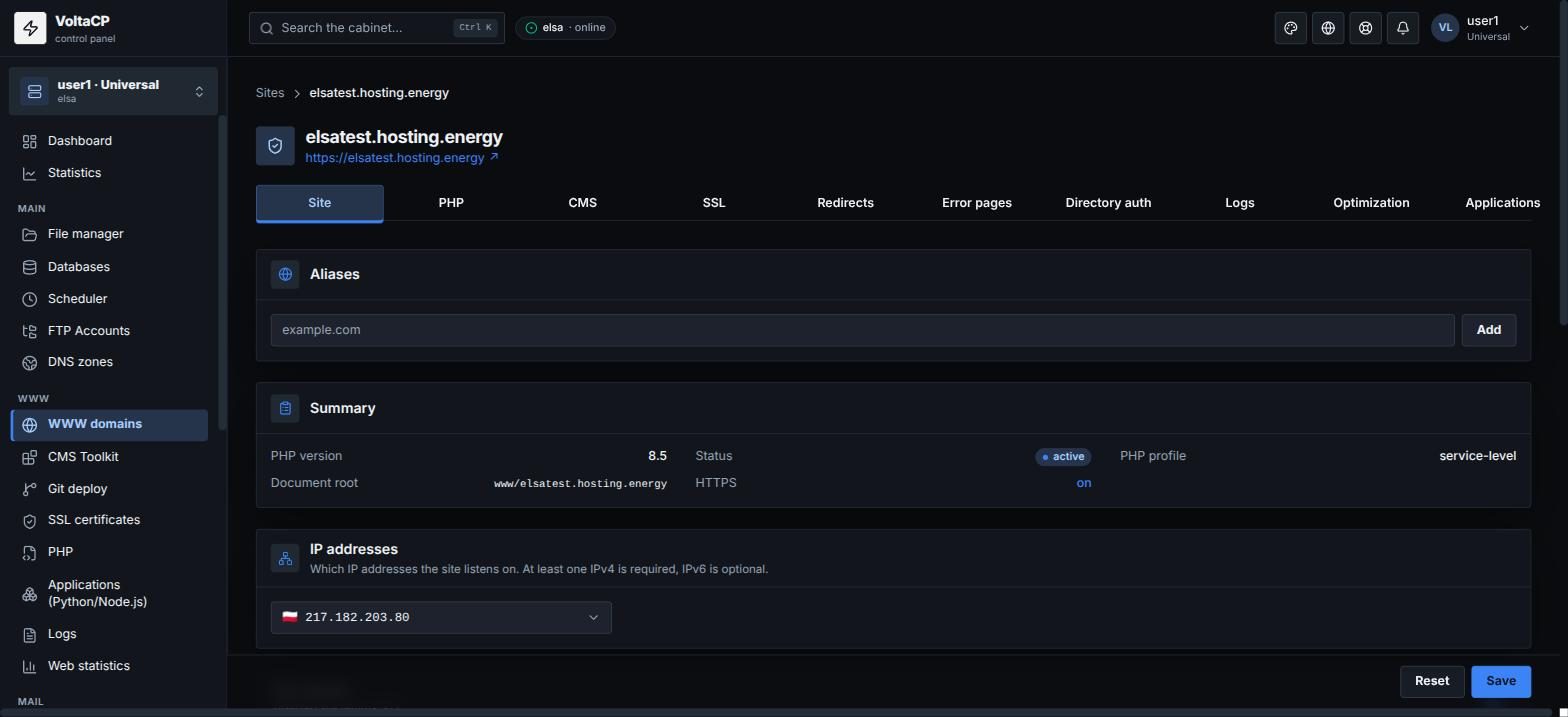The width and height of the screenshot is (1568, 717).
Task: Open WWW domains in the sidebar
Action: pos(110,425)
